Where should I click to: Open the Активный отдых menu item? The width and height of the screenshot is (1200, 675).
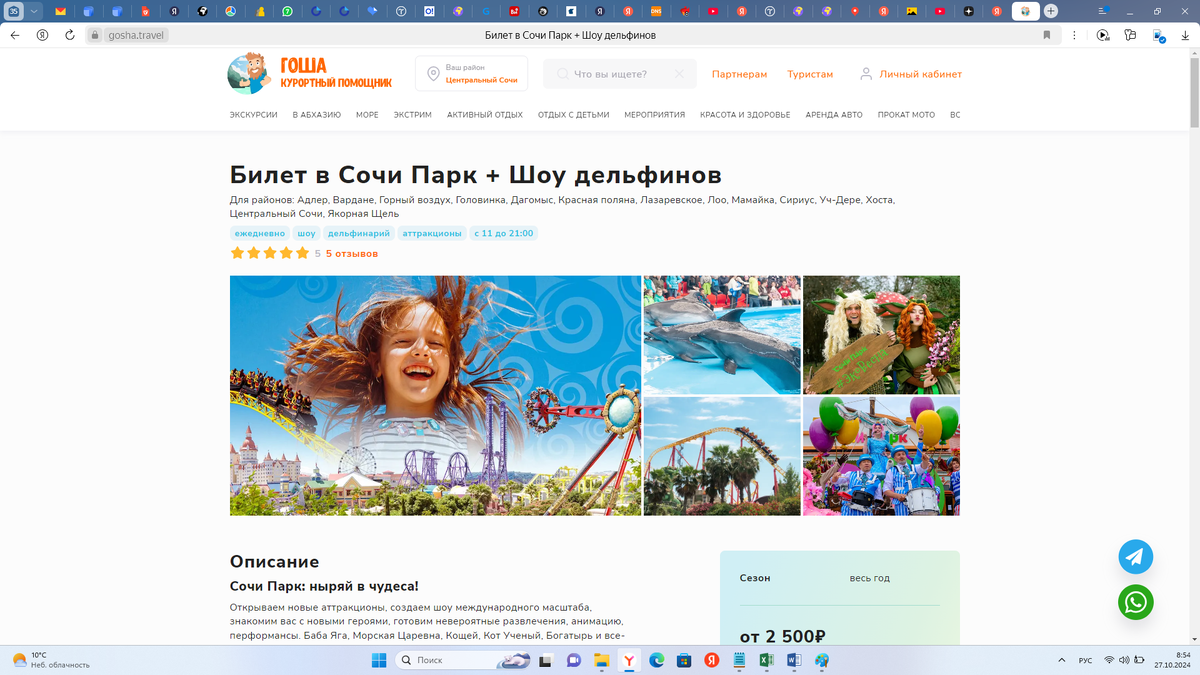click(485, 115)
